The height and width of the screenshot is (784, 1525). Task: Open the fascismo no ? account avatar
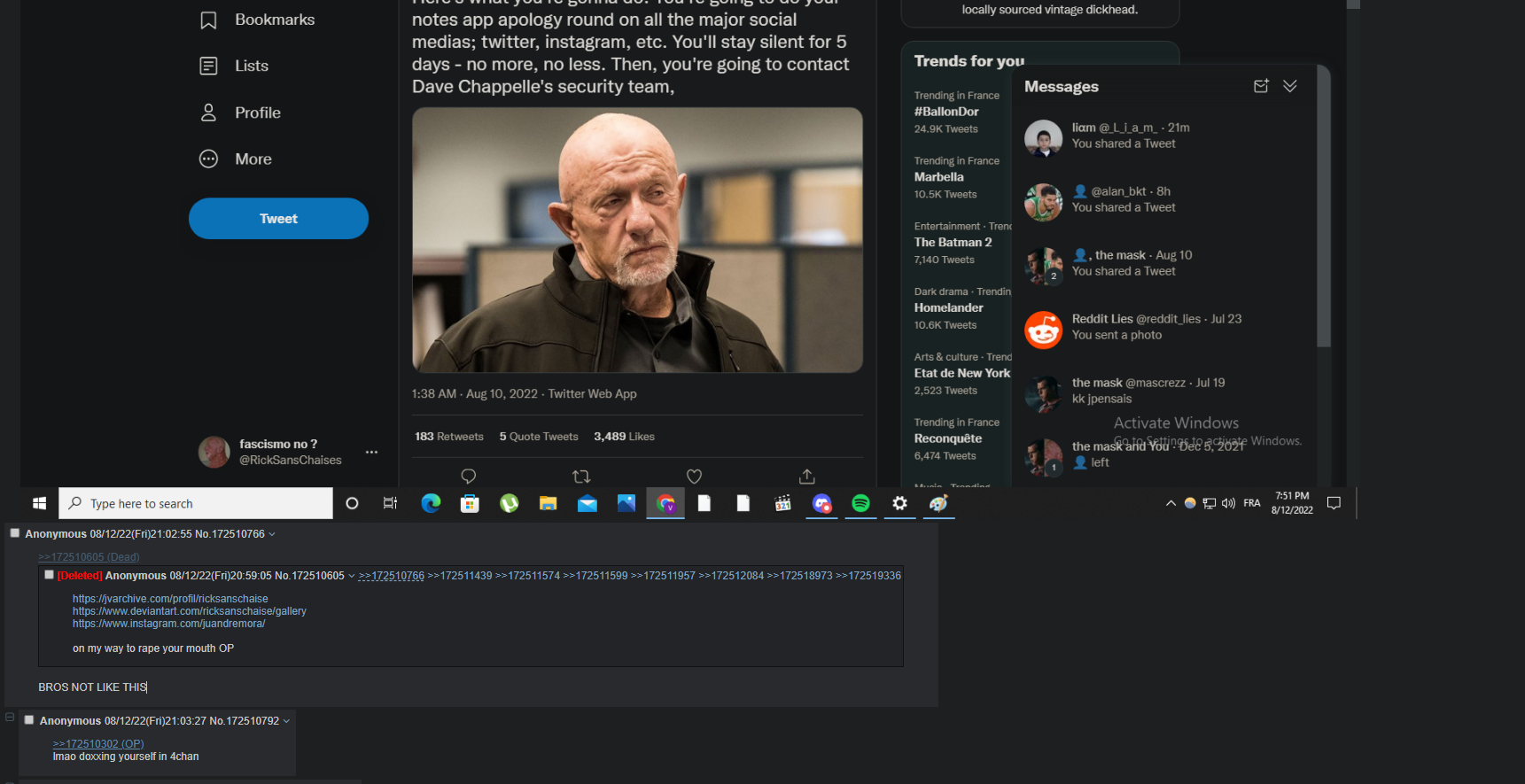coord(214,452)
